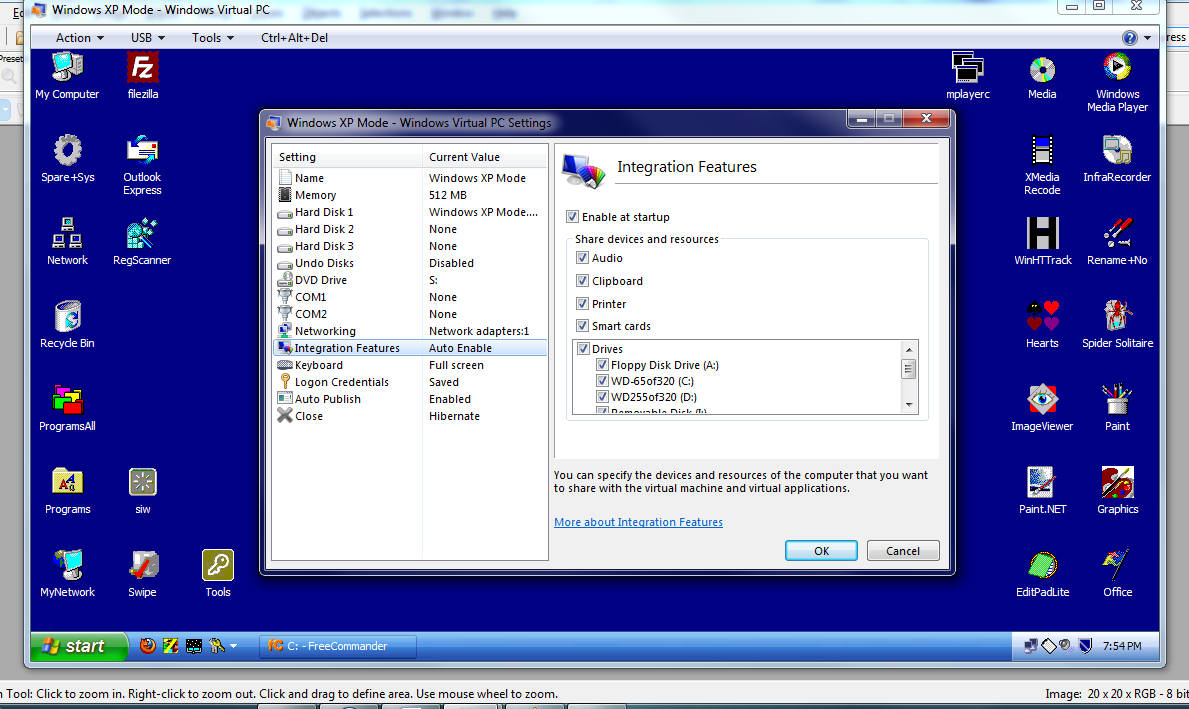Screen dimensions: 1189x709
Task: Click the taskbar clock showing 7:54 PM
Action: [1122, 646]
